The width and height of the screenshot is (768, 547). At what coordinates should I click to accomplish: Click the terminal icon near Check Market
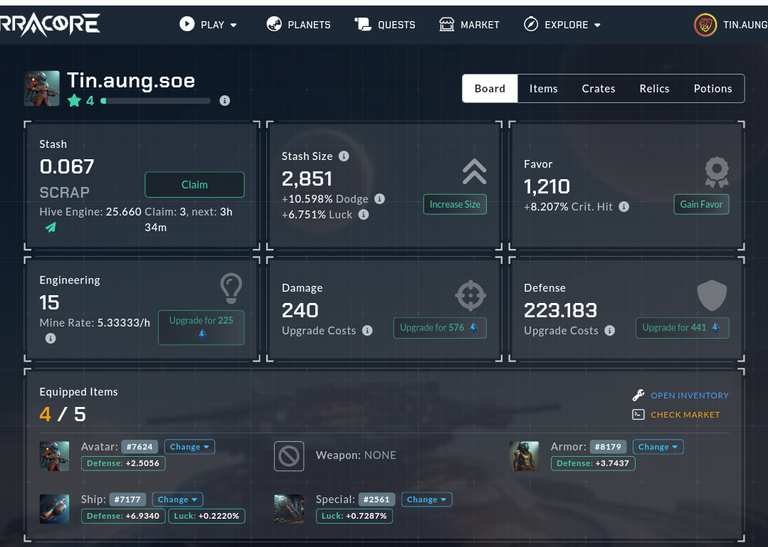638,415
